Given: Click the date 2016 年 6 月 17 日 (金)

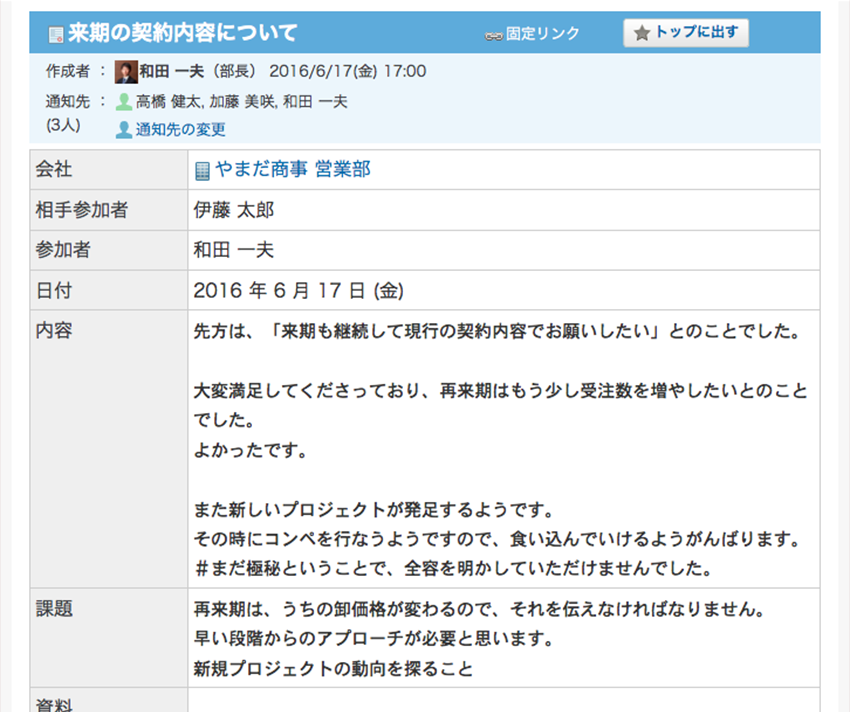Looking at the screenshot, I should pyautogui.click(x=297, y=290).
